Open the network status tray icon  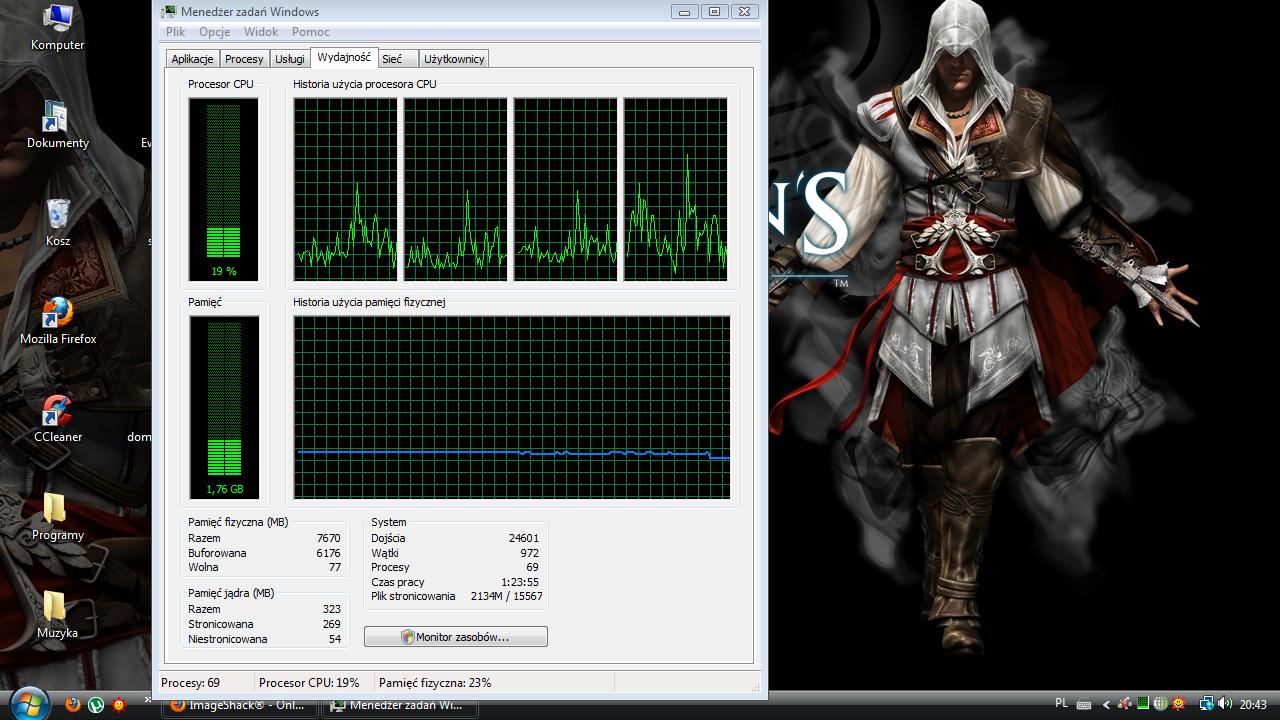(1208, 702)
